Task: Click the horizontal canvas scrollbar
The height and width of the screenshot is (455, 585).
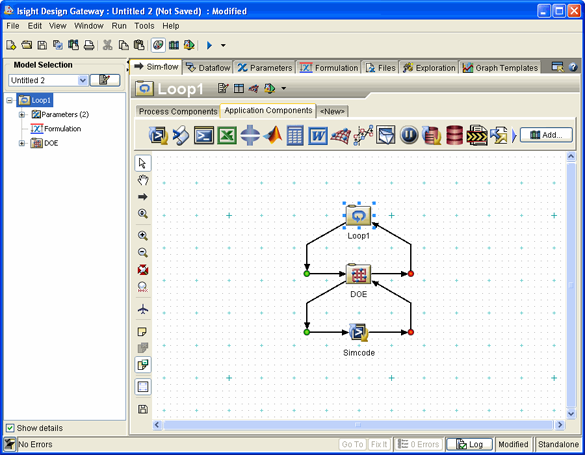Action: click(x=358, y=425)
